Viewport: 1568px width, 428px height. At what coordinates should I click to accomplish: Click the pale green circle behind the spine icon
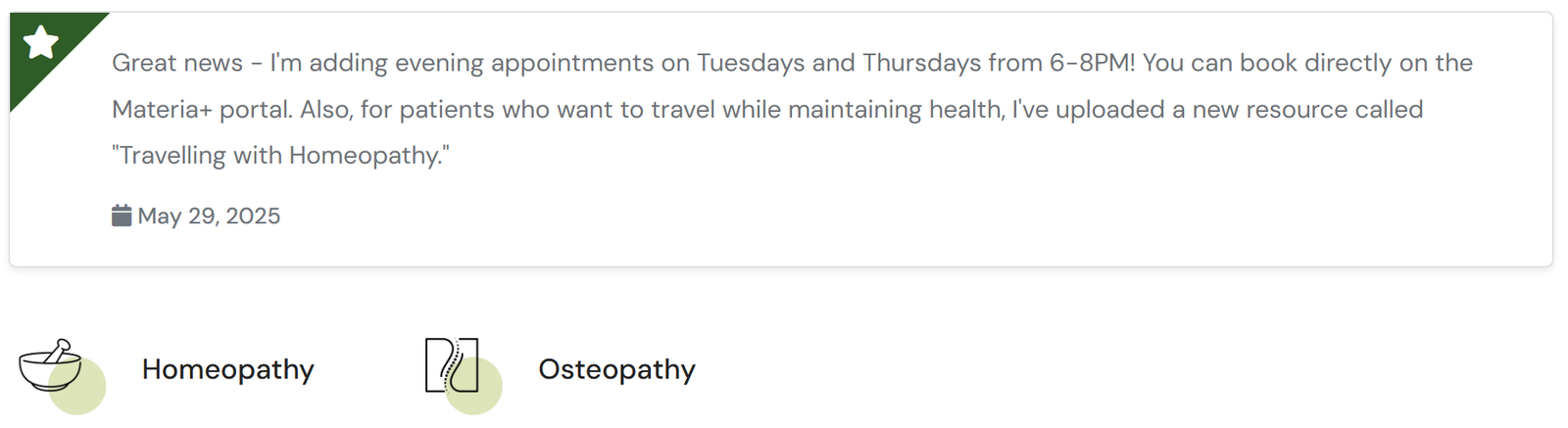point(480,390)
